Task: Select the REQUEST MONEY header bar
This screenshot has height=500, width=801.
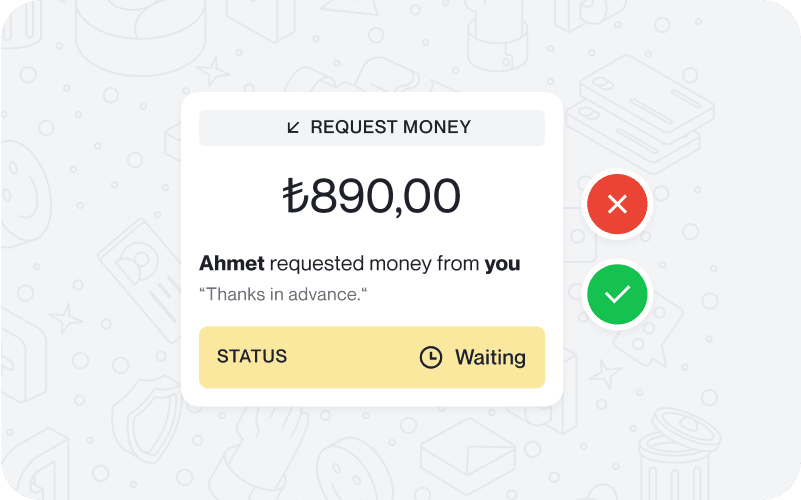Action: pyautogui.click(x=372, y=128)
